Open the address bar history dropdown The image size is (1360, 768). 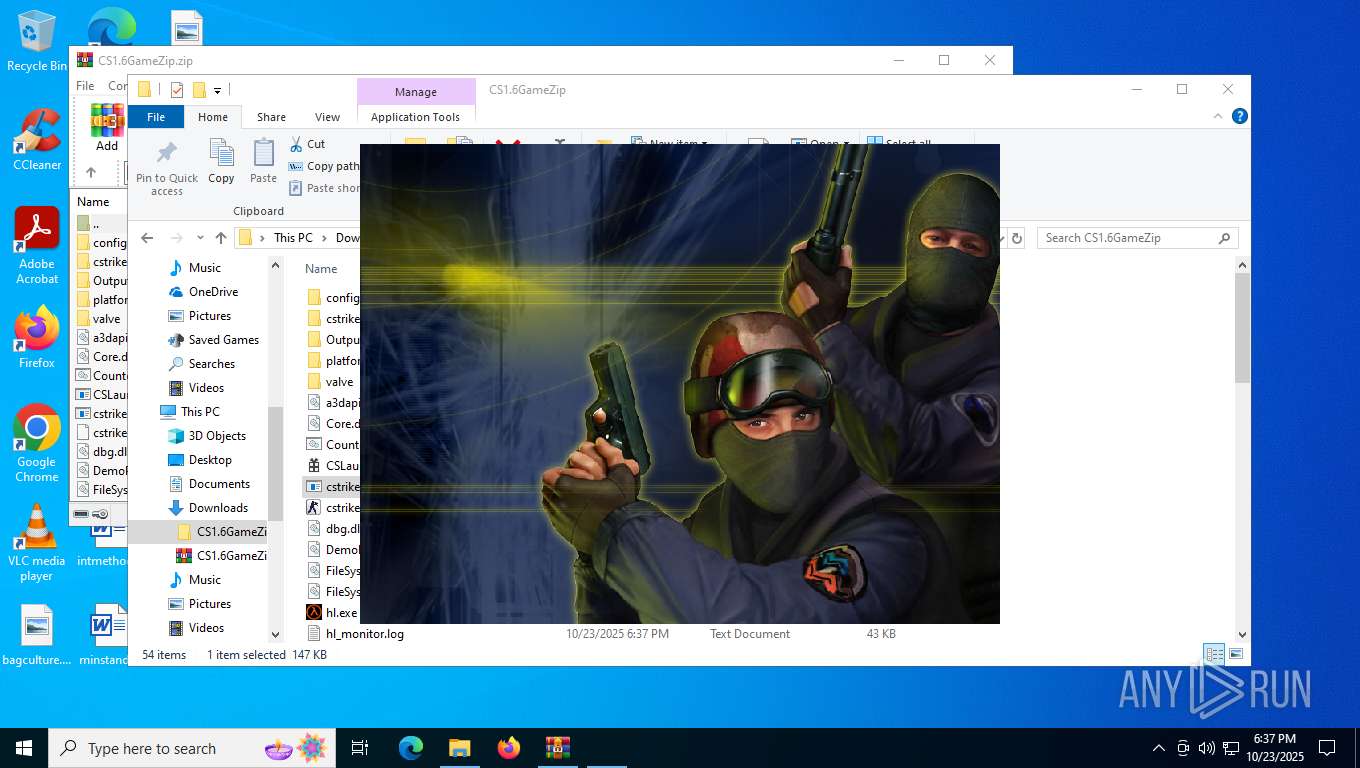click(x=1001, y=238)
